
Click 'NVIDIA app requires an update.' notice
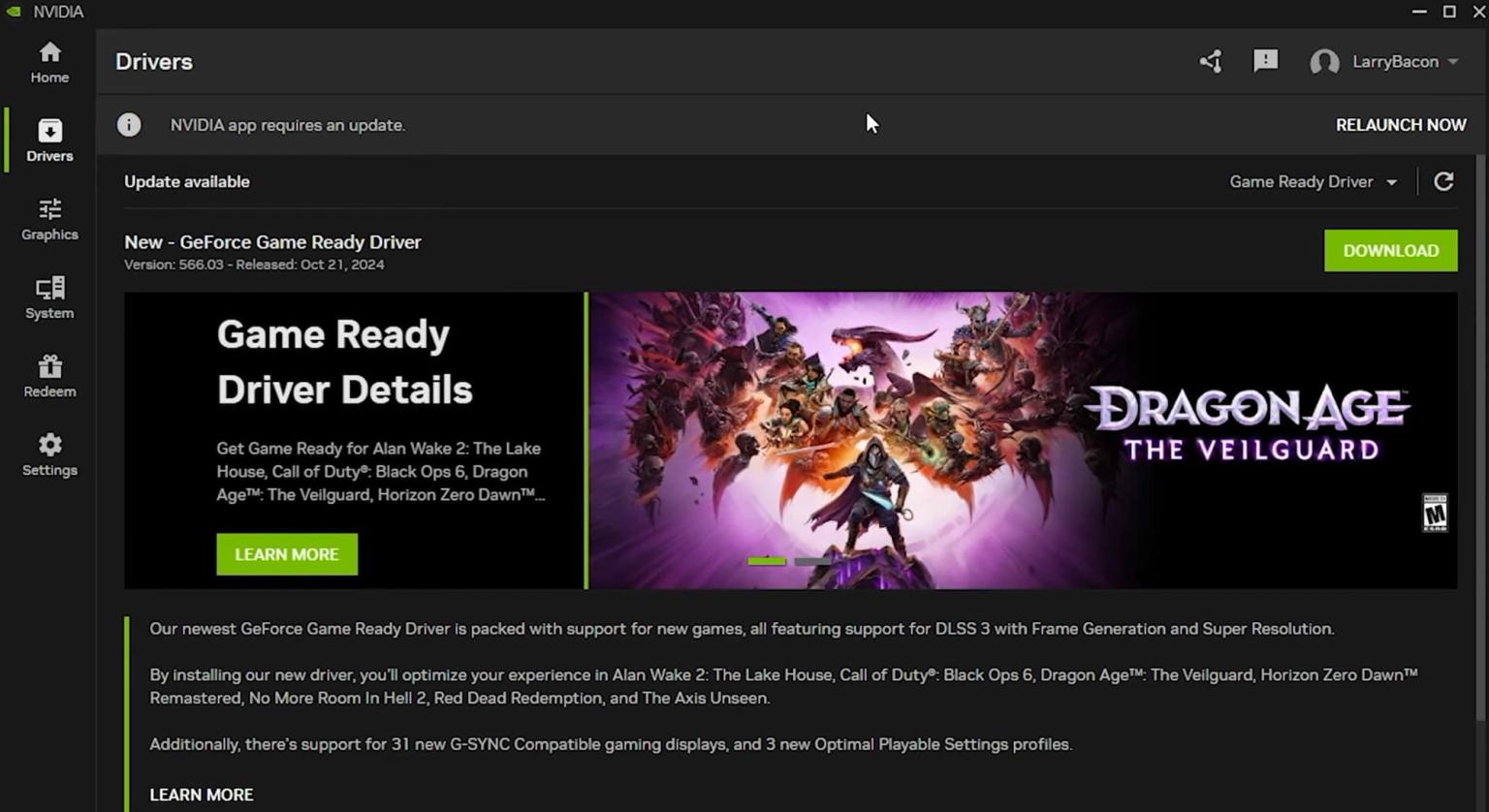click(x=288, y=125)
